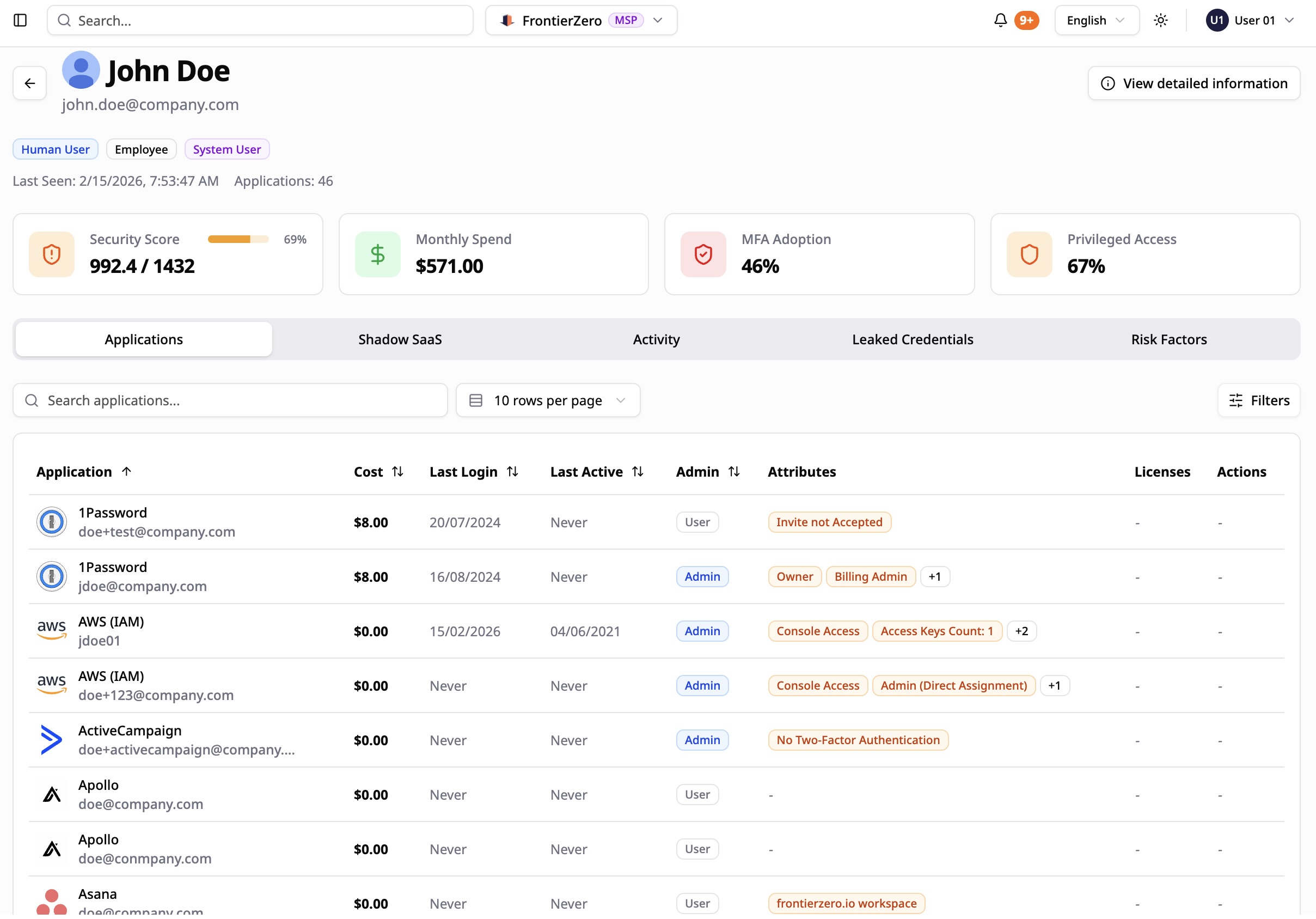
Task: Click the MFA Adoption shield icon
Action: click(x=703, y=254)
